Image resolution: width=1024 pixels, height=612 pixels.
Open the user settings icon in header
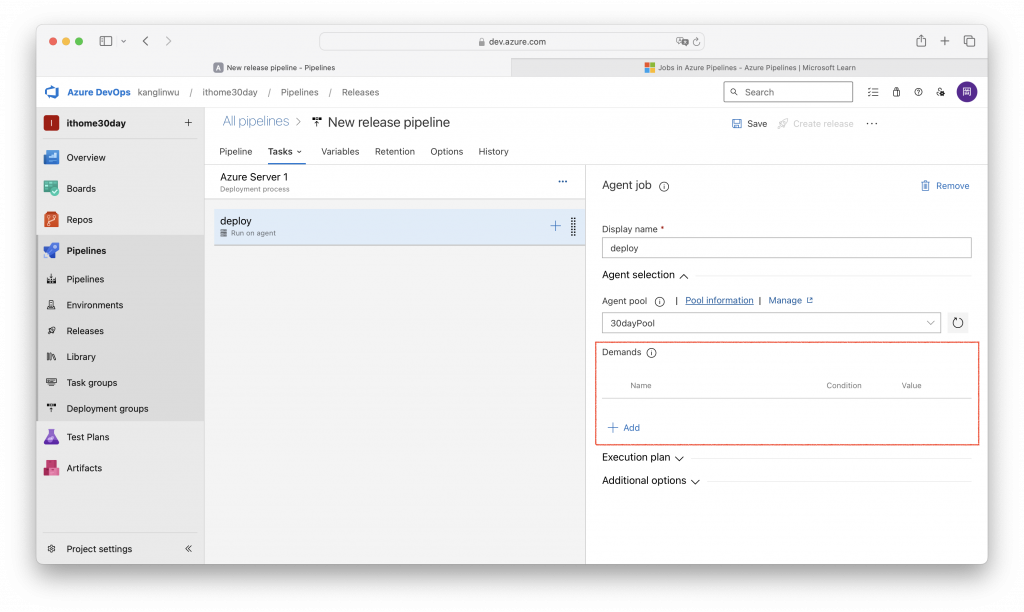pos(940,92)
